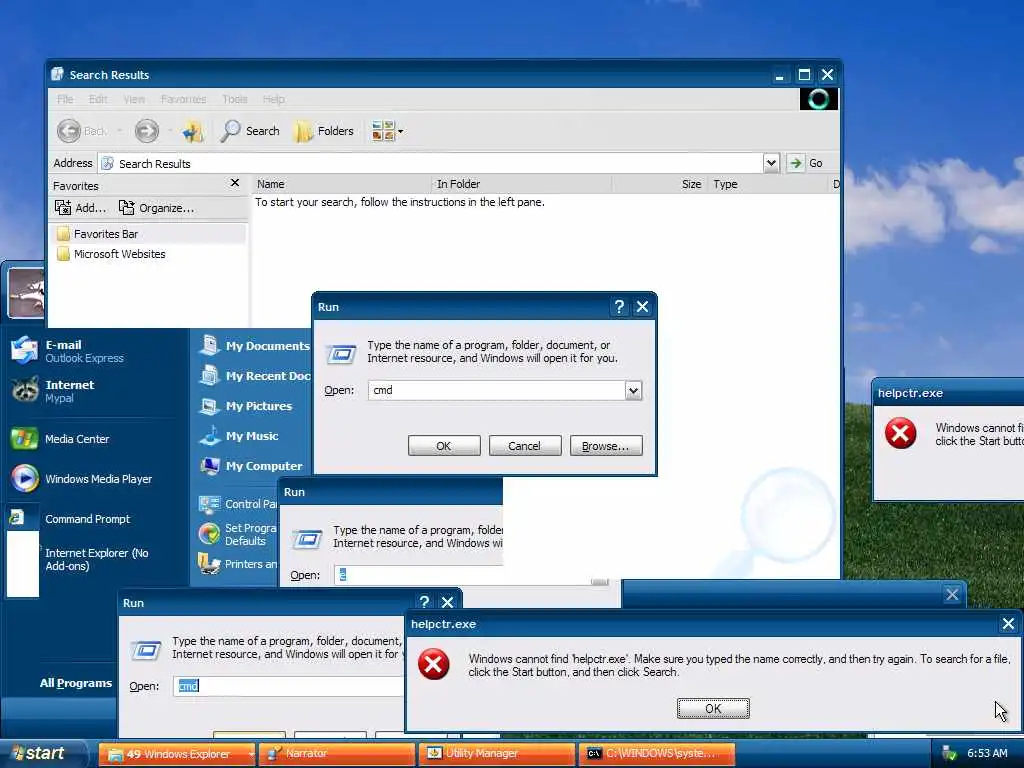Open Set Program Defaults in Start menu
Image resolution: width=1024 pixels, height=768 pixels.
[238, 534]
